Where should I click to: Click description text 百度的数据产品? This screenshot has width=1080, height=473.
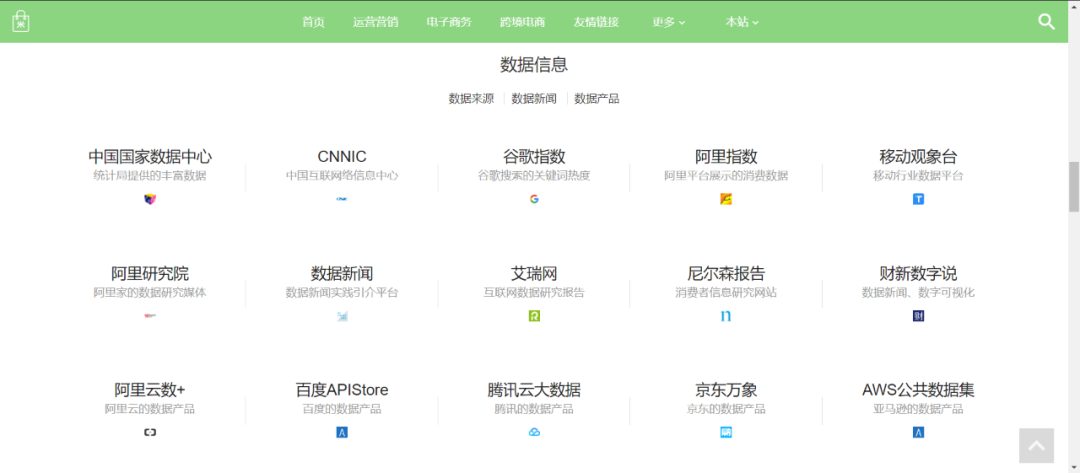pos(342,409)
